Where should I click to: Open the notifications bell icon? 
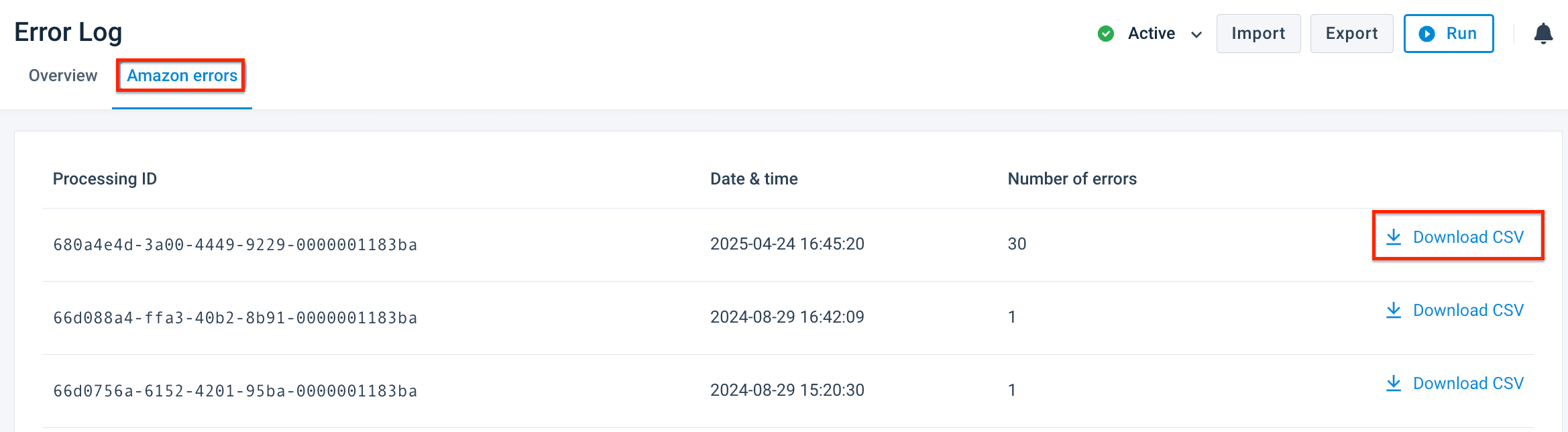pos(1543,33)
